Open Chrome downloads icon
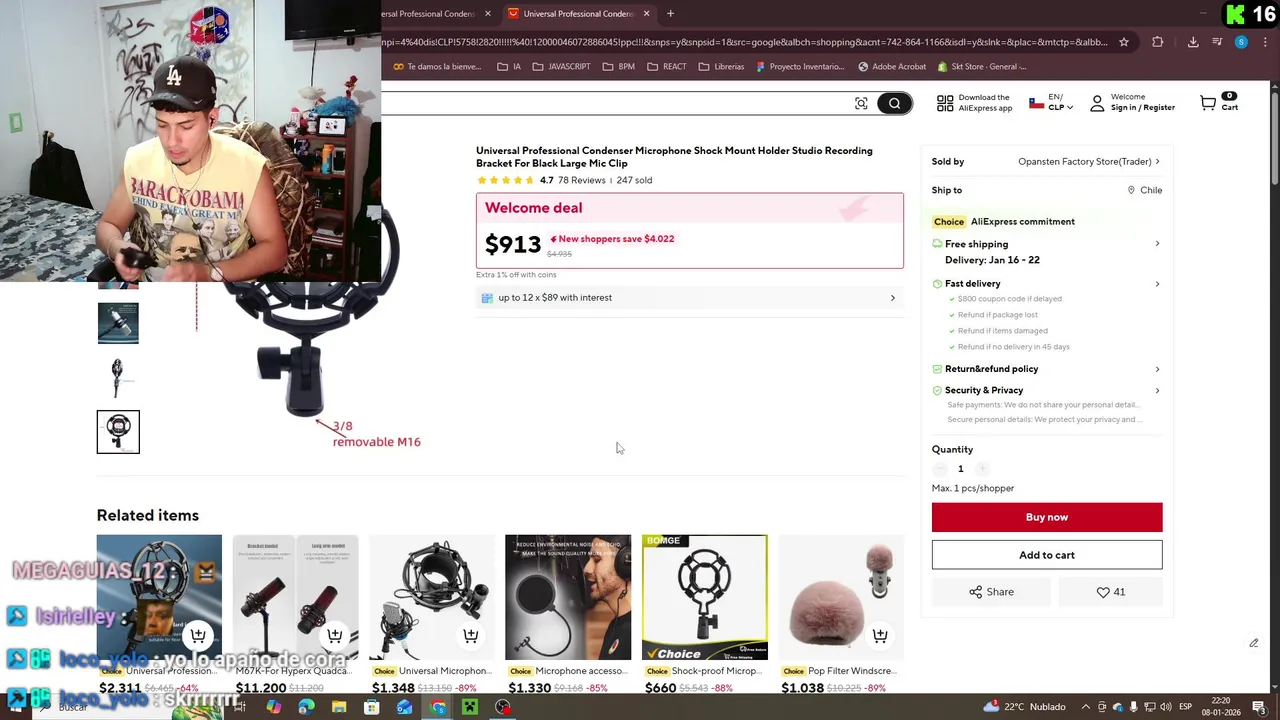The image size is (1280, 720). [x=1193, y=42]
